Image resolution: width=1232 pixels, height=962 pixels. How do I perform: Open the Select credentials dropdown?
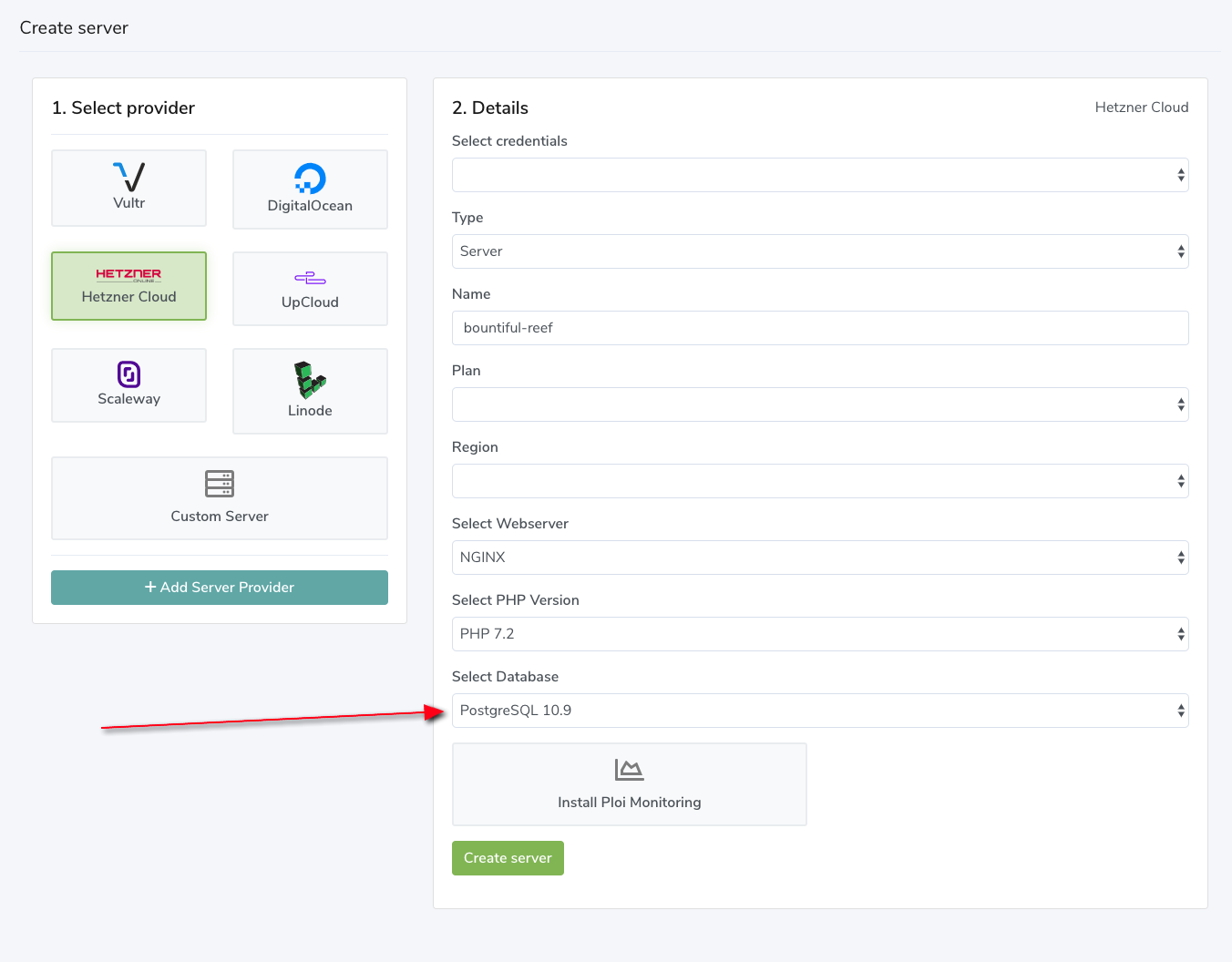[820, 175]
